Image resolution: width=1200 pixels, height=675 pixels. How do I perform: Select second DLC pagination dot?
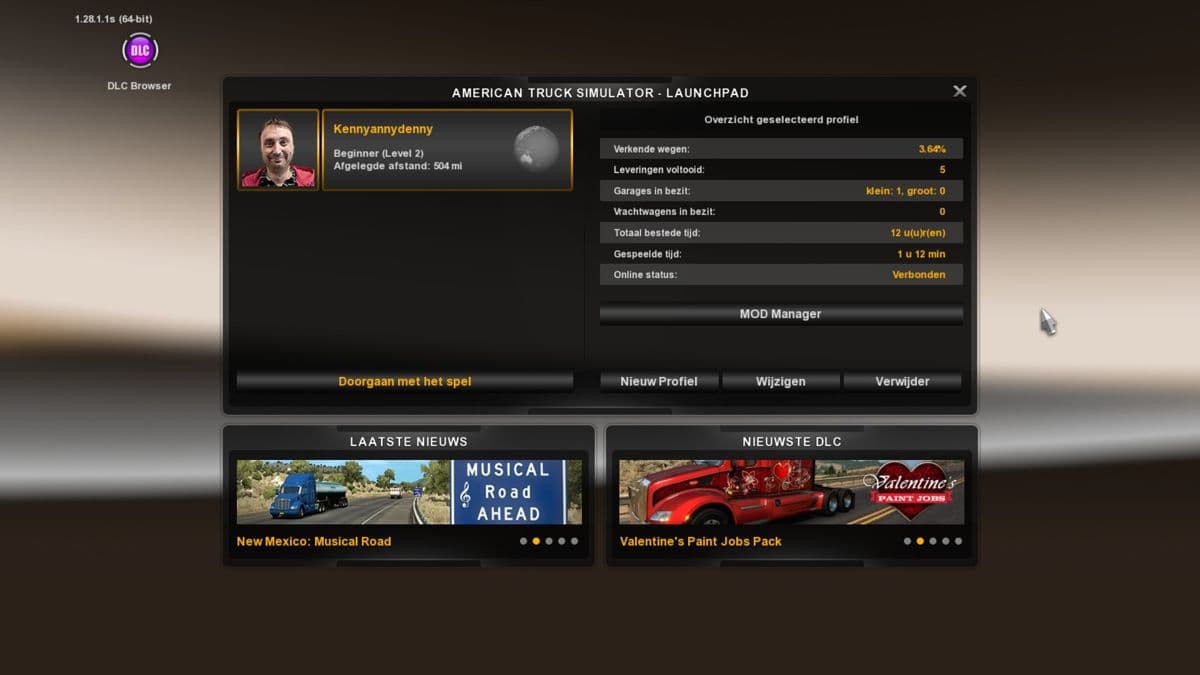pos(920,541)
